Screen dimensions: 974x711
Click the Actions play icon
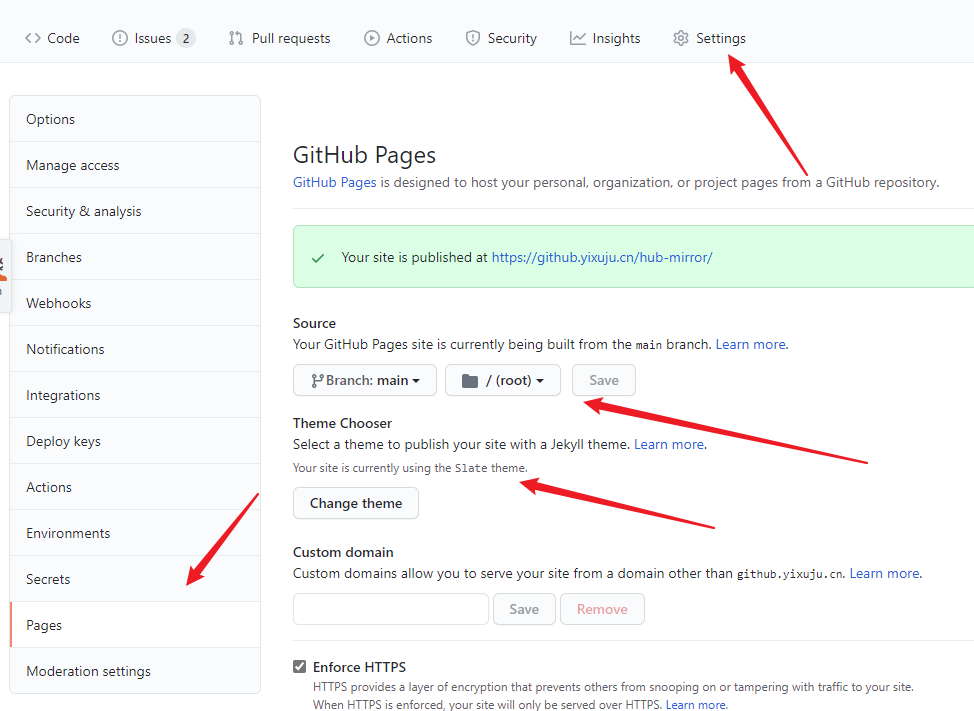pos(371,38)
